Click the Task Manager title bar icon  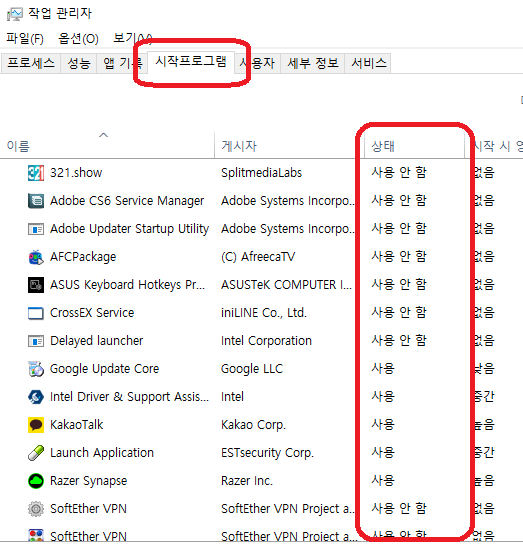(x=14, y=14)
